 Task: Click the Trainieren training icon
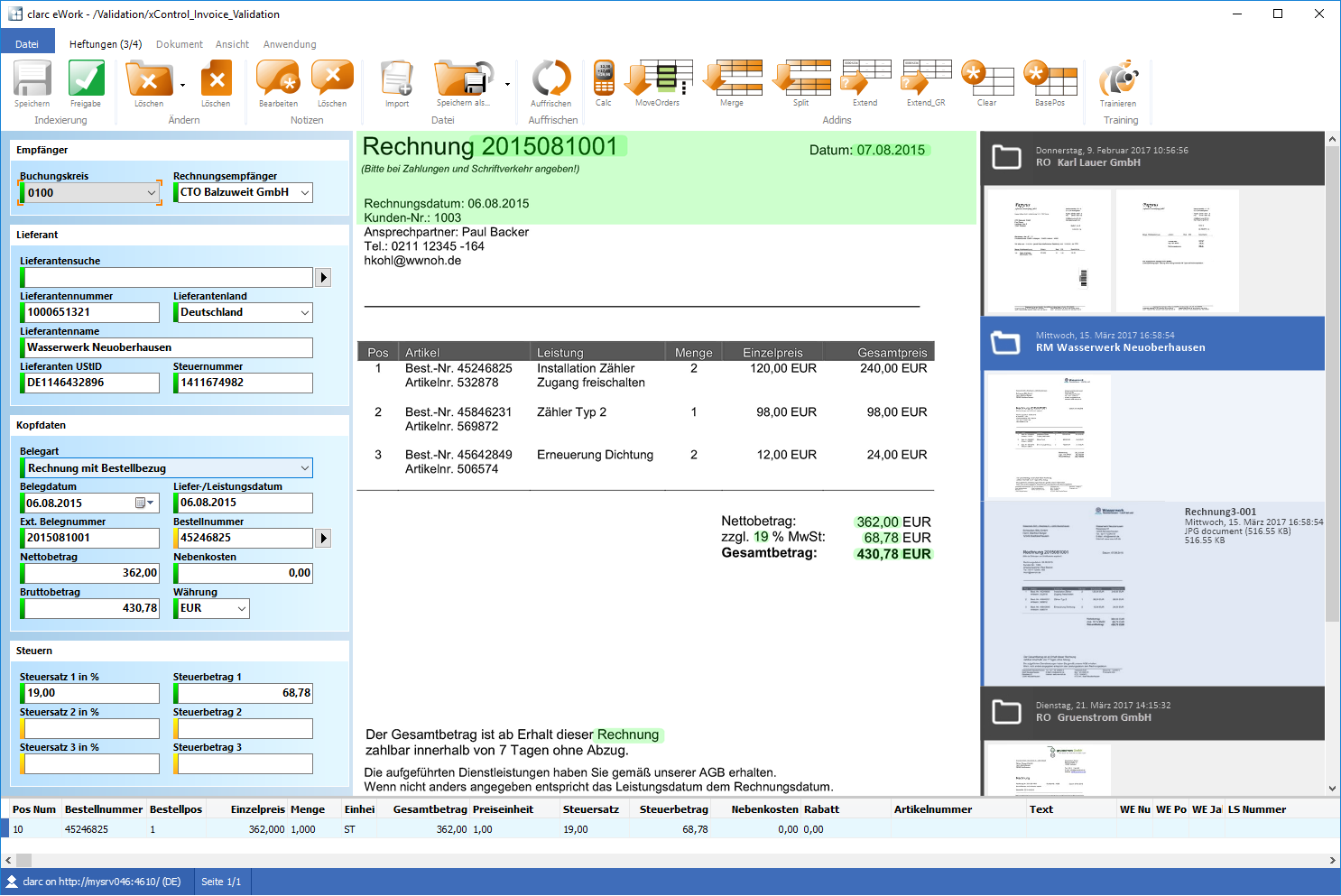coord(1118,79)
